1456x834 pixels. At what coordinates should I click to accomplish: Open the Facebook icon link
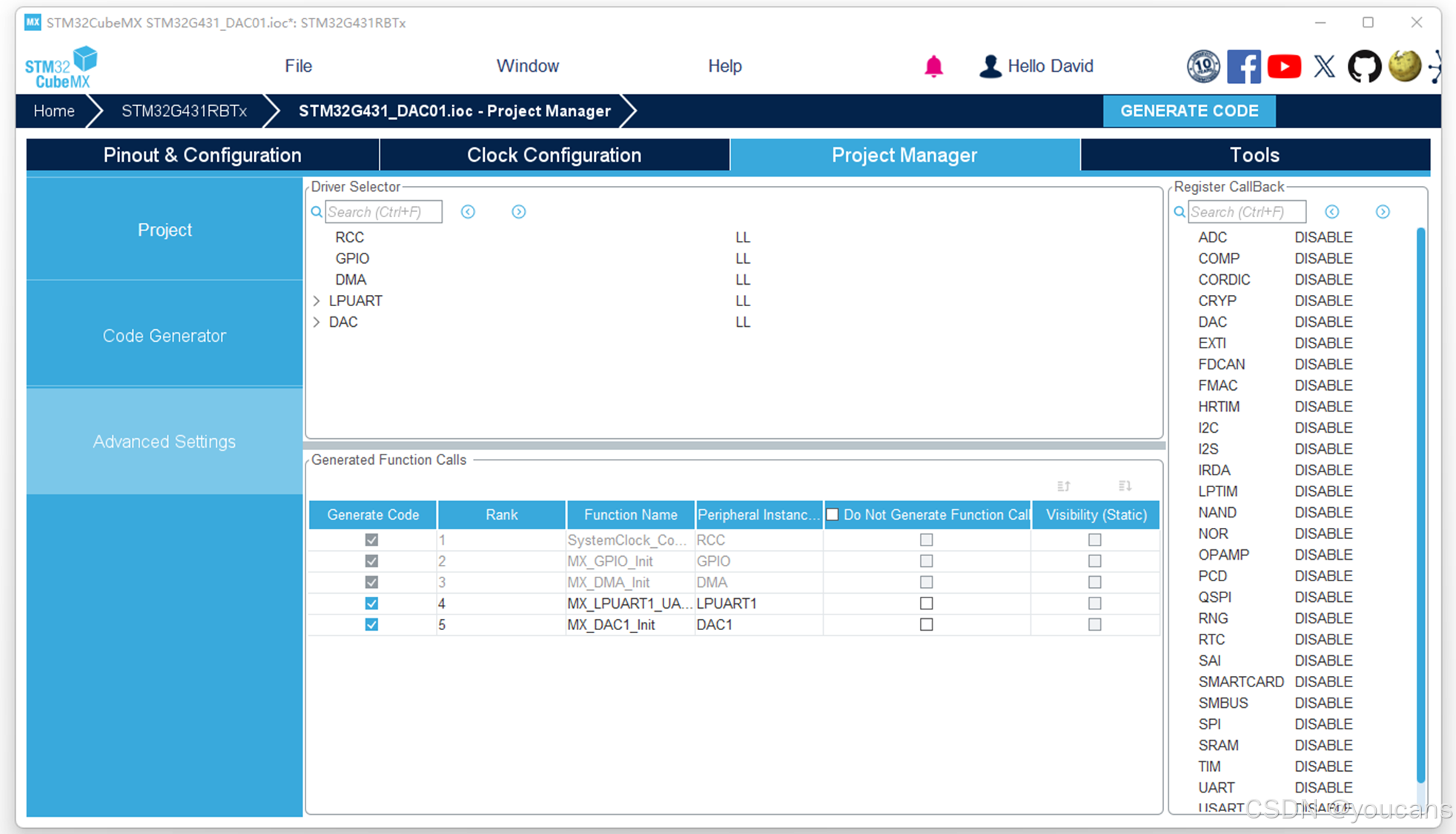pyautogui.click(x=1243, y=67)
